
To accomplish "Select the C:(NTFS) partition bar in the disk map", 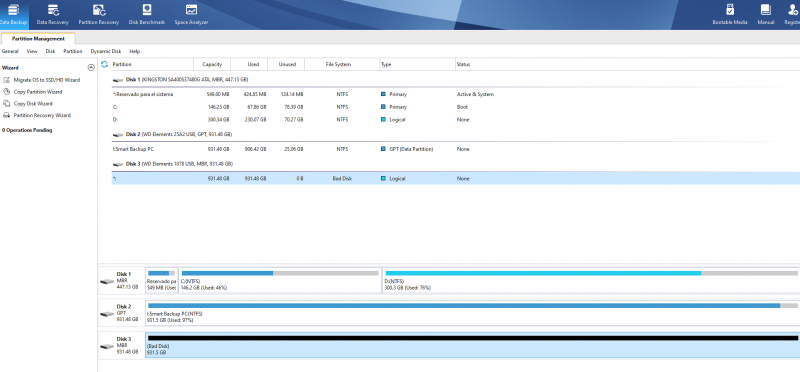I will 280,280.
